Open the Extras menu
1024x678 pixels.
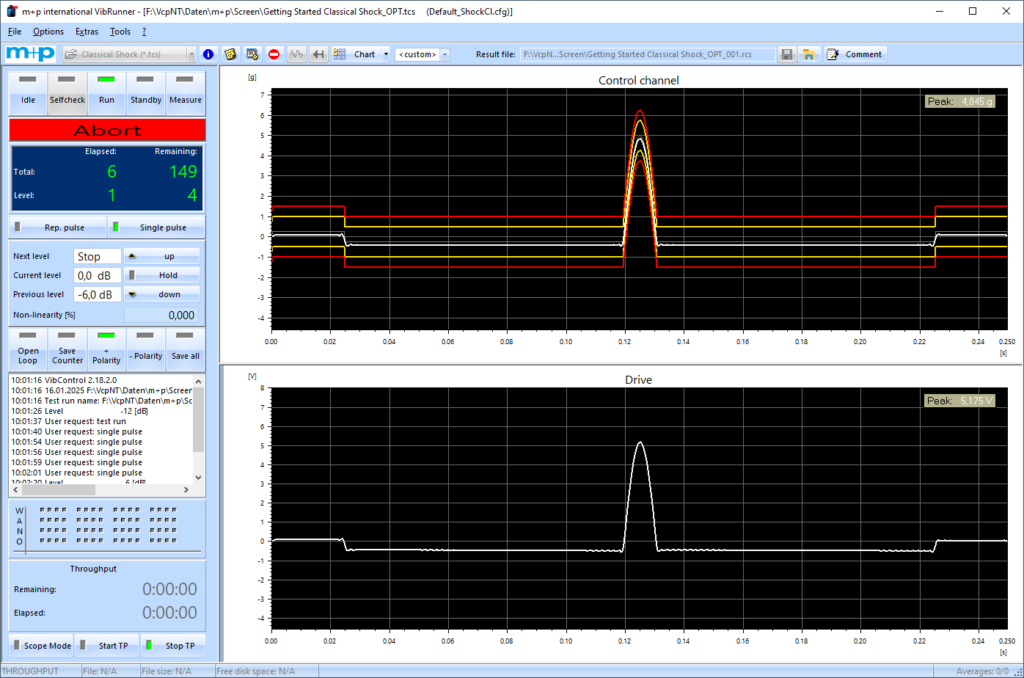tap(87, 32)
